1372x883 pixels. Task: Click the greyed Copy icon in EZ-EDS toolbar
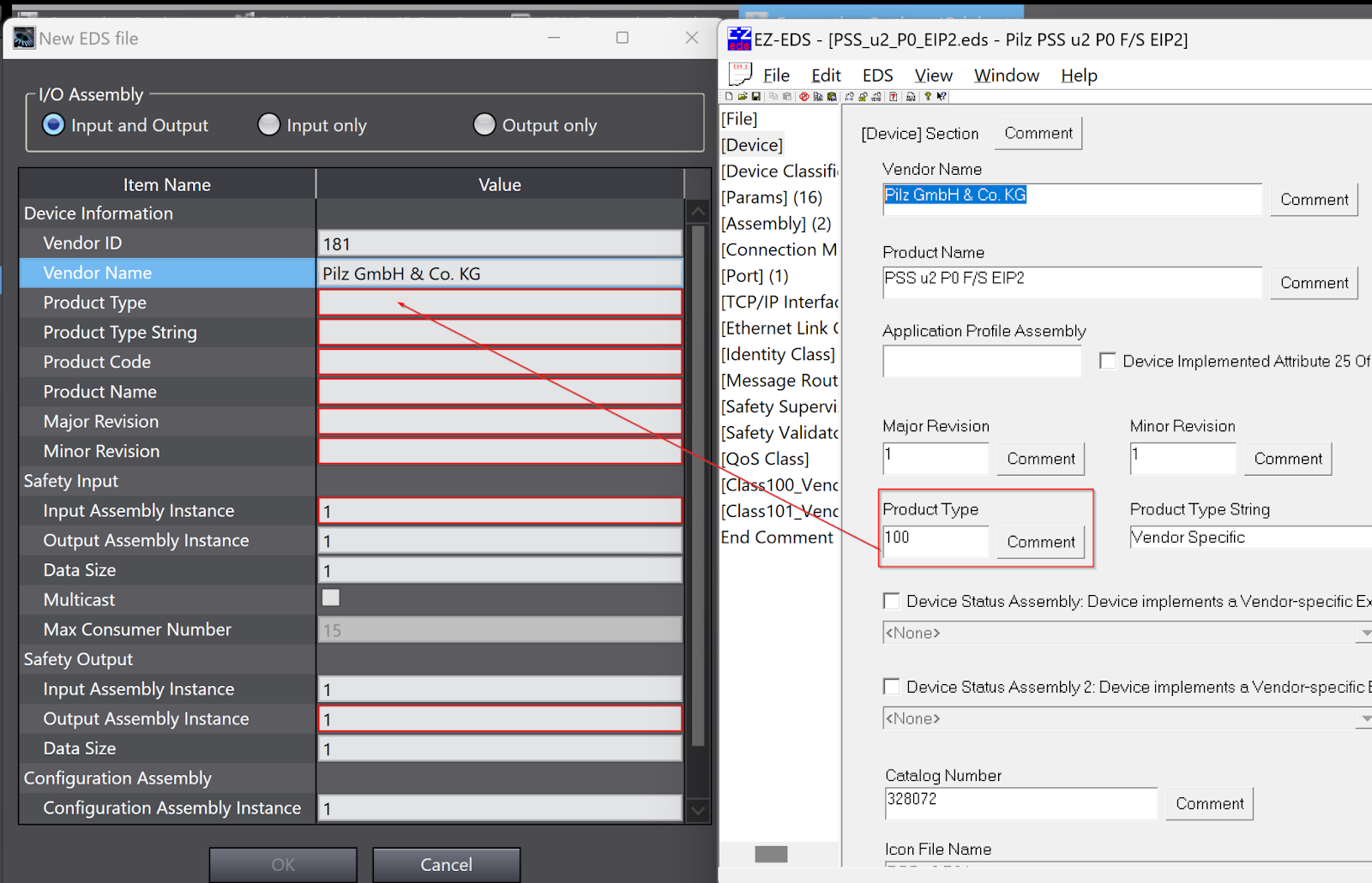pyautogui.click(x=773, y=96)
